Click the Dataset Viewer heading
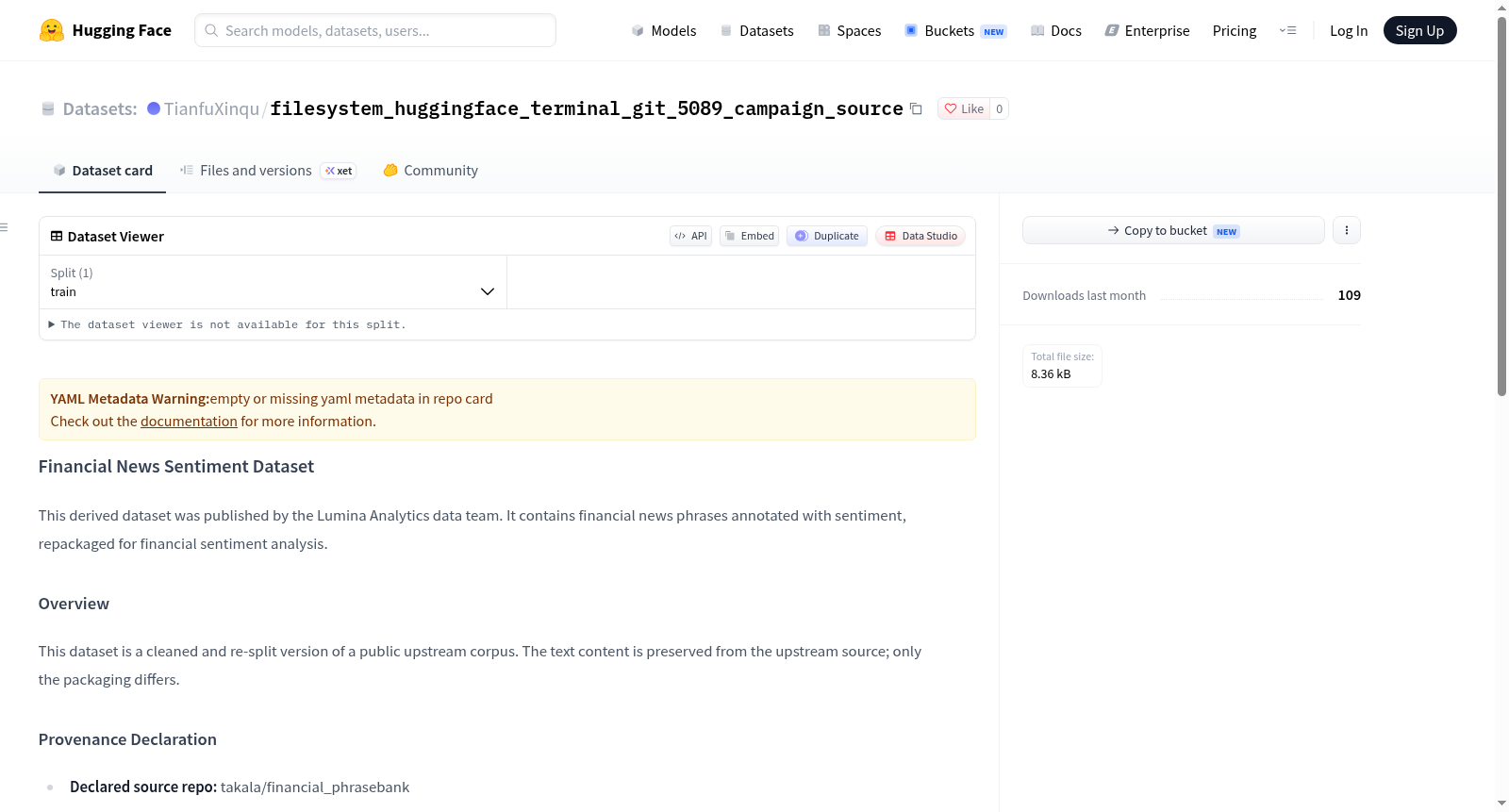This screenshot has height=812, width=1509. (116, 237)
